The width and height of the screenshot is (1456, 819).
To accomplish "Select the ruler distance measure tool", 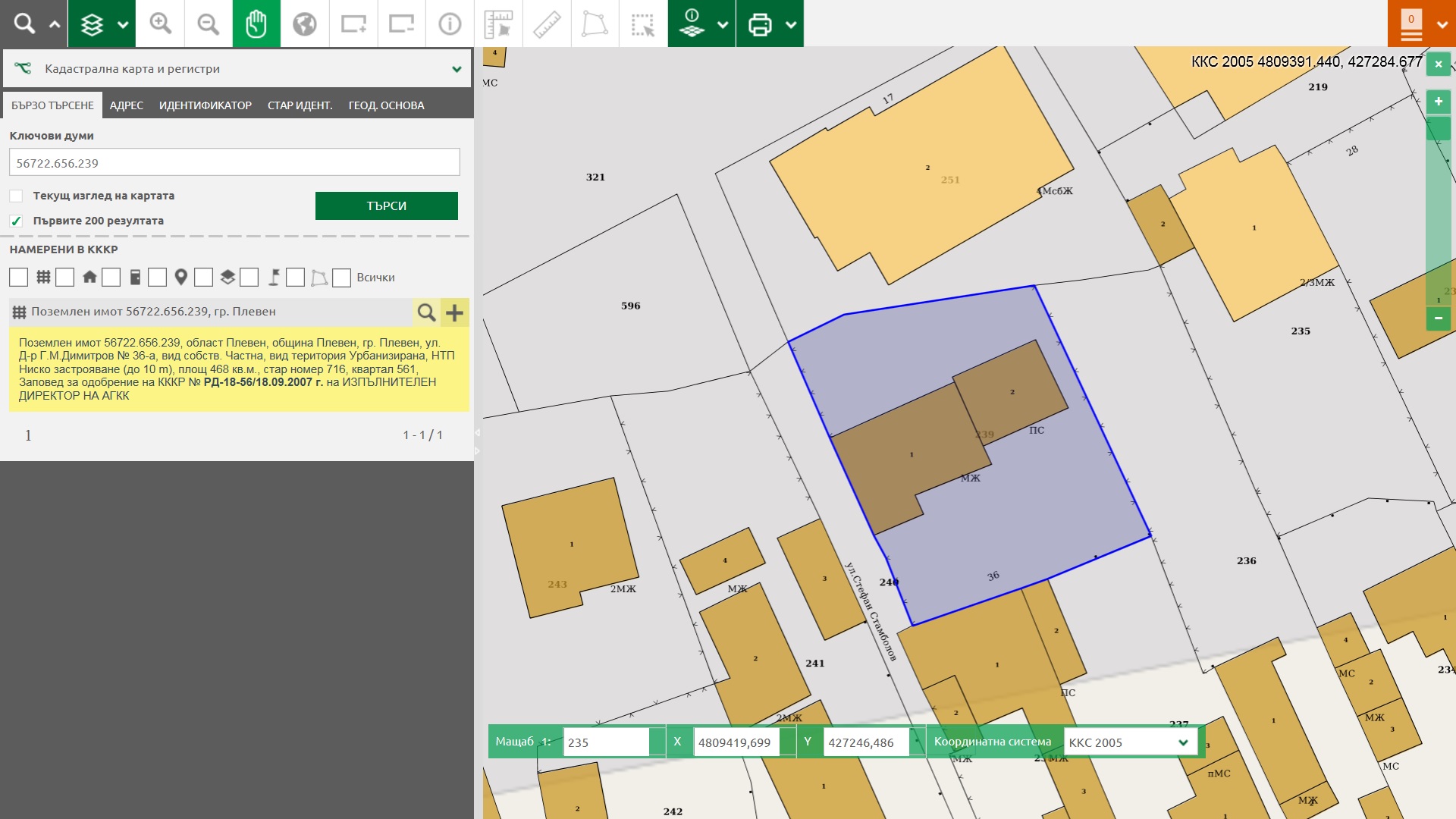I will (547, 24).
